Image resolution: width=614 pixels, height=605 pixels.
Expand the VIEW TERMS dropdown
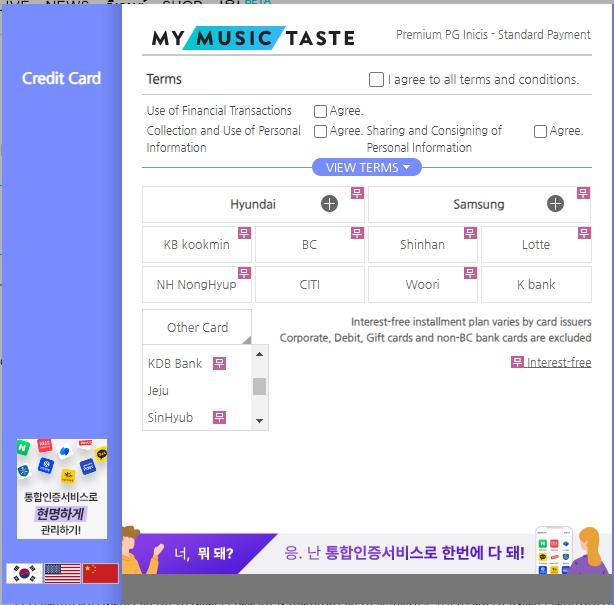(x=367, y=168)
